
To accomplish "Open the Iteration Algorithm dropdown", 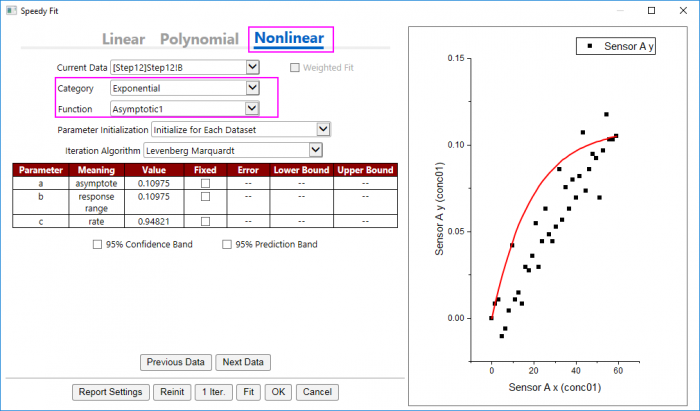I will pos(316,150).
